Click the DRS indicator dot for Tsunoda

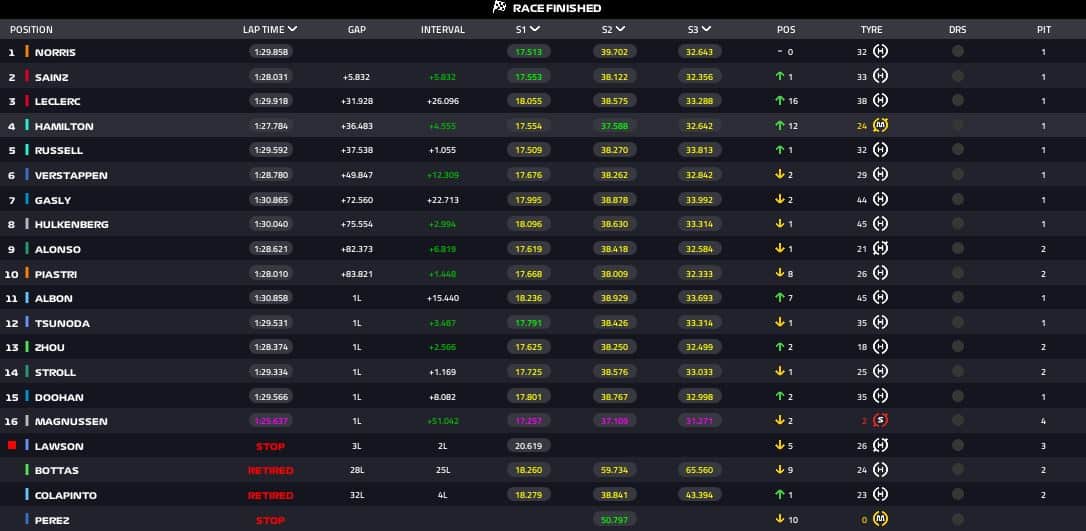[958, 322]
